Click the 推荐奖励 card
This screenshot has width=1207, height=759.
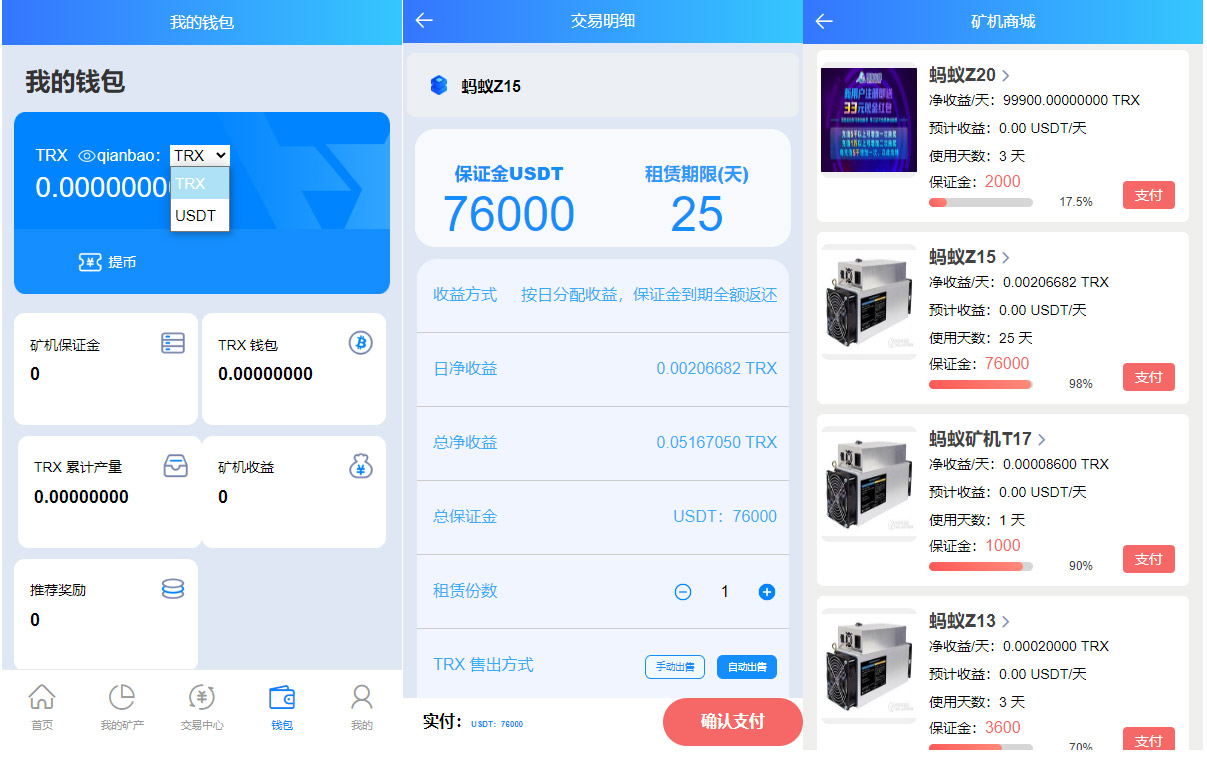pos(106,613)
